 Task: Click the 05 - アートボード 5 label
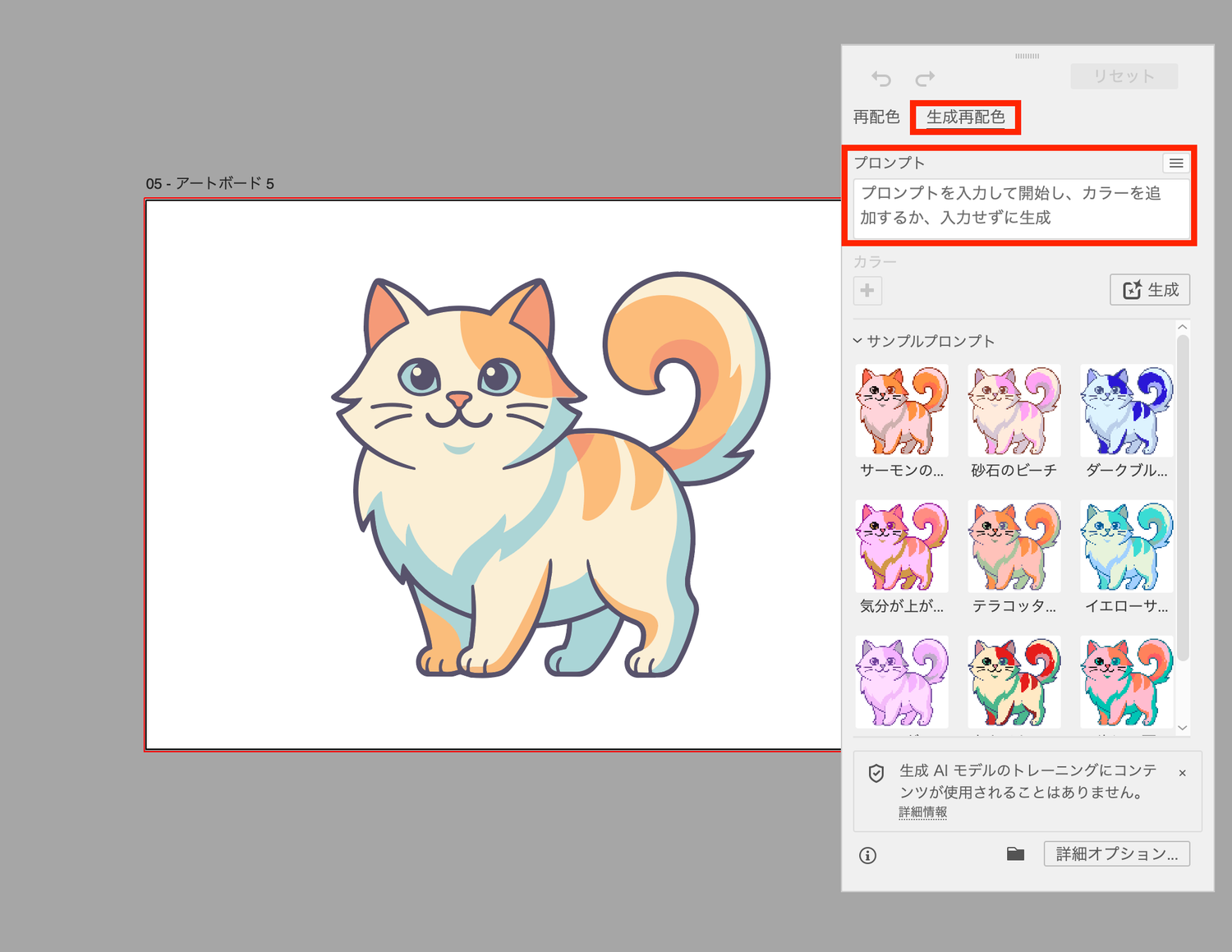click(210, 183)
